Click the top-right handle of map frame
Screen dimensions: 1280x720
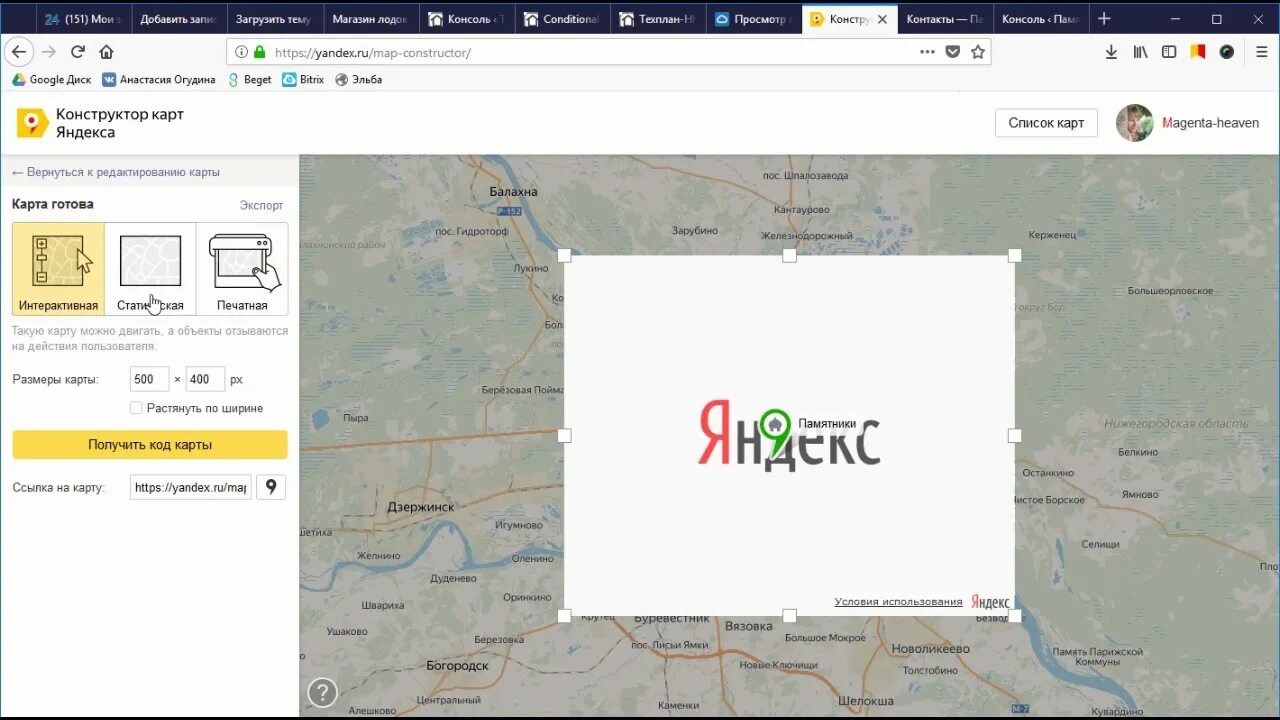[1014, 256]
